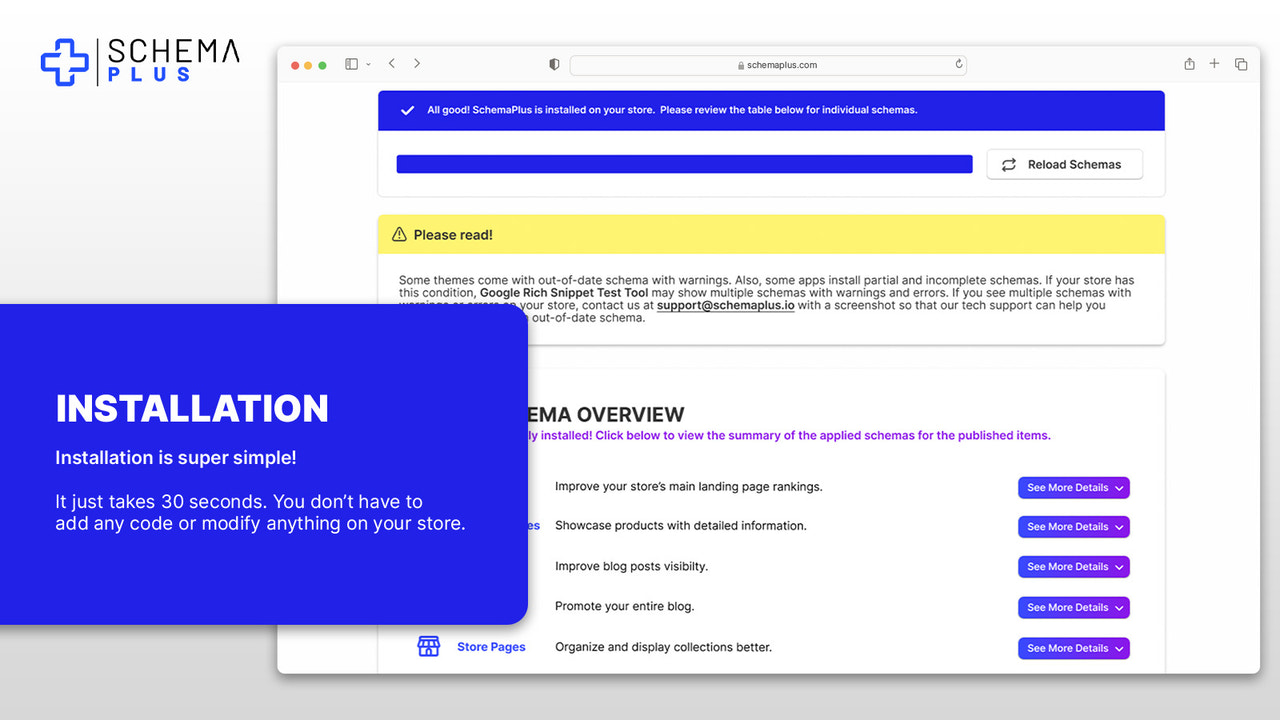Reload the page using the address bar icon
This screenshot has height=720, width=1280.
coord(959,64)
